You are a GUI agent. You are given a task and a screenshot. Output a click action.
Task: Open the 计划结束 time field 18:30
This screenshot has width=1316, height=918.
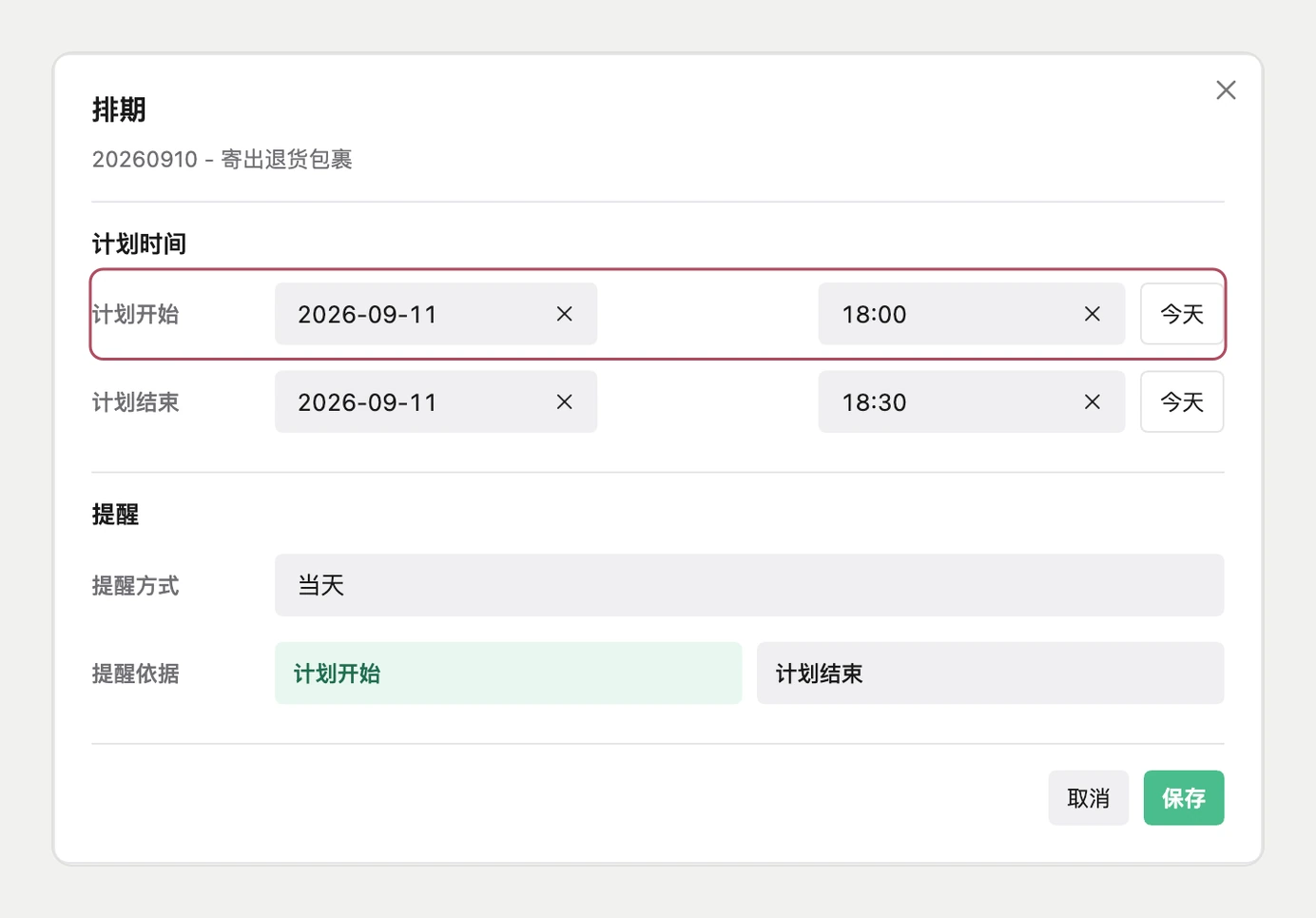[971, 402]
